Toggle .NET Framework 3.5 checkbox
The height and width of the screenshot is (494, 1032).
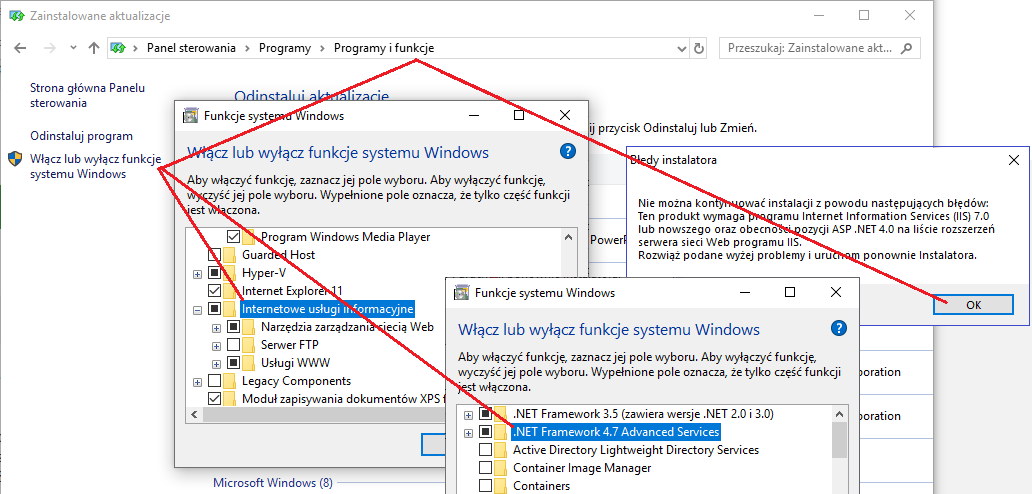click(485, 414)
